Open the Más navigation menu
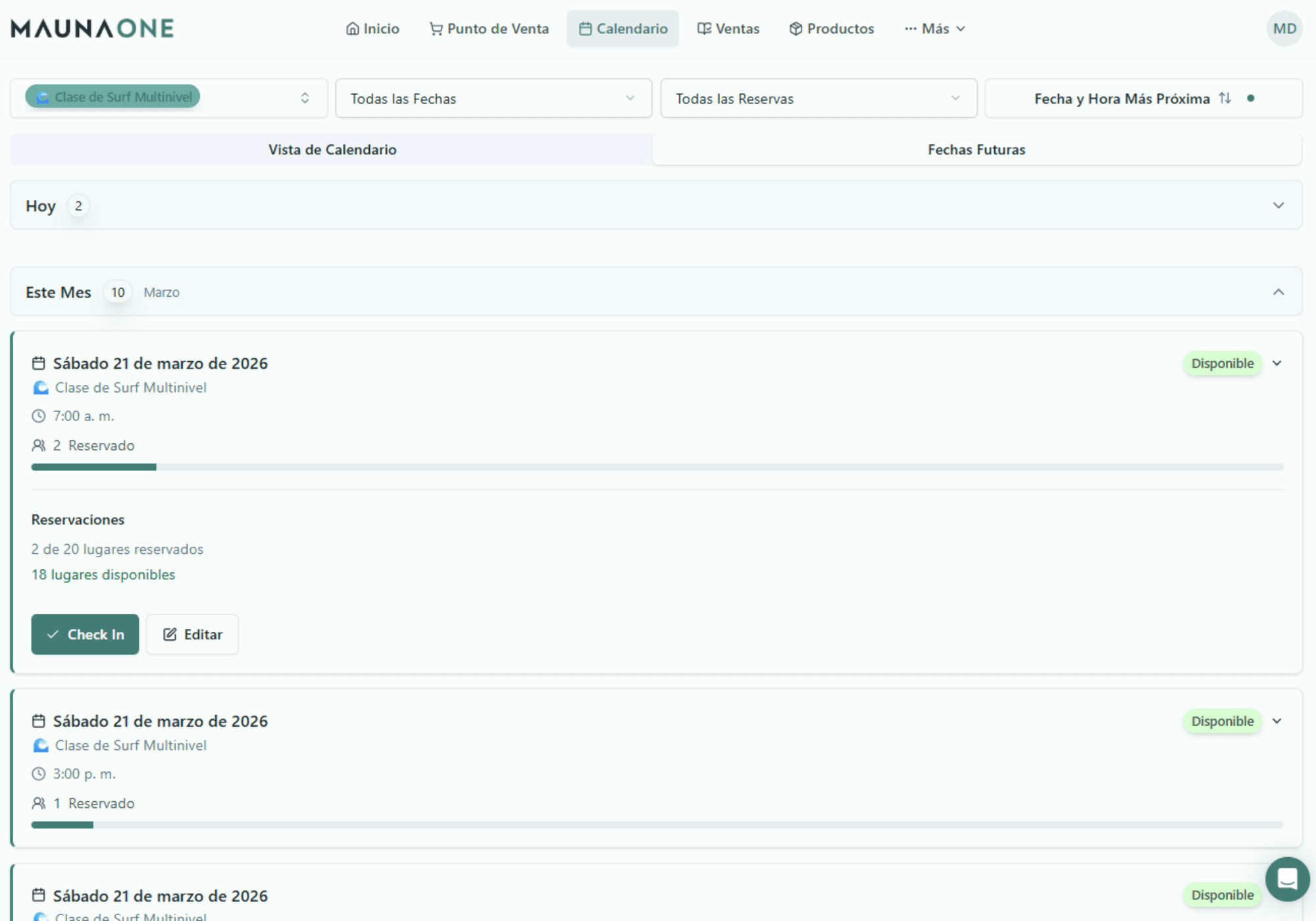The image size is (1316, 921). 935,29
